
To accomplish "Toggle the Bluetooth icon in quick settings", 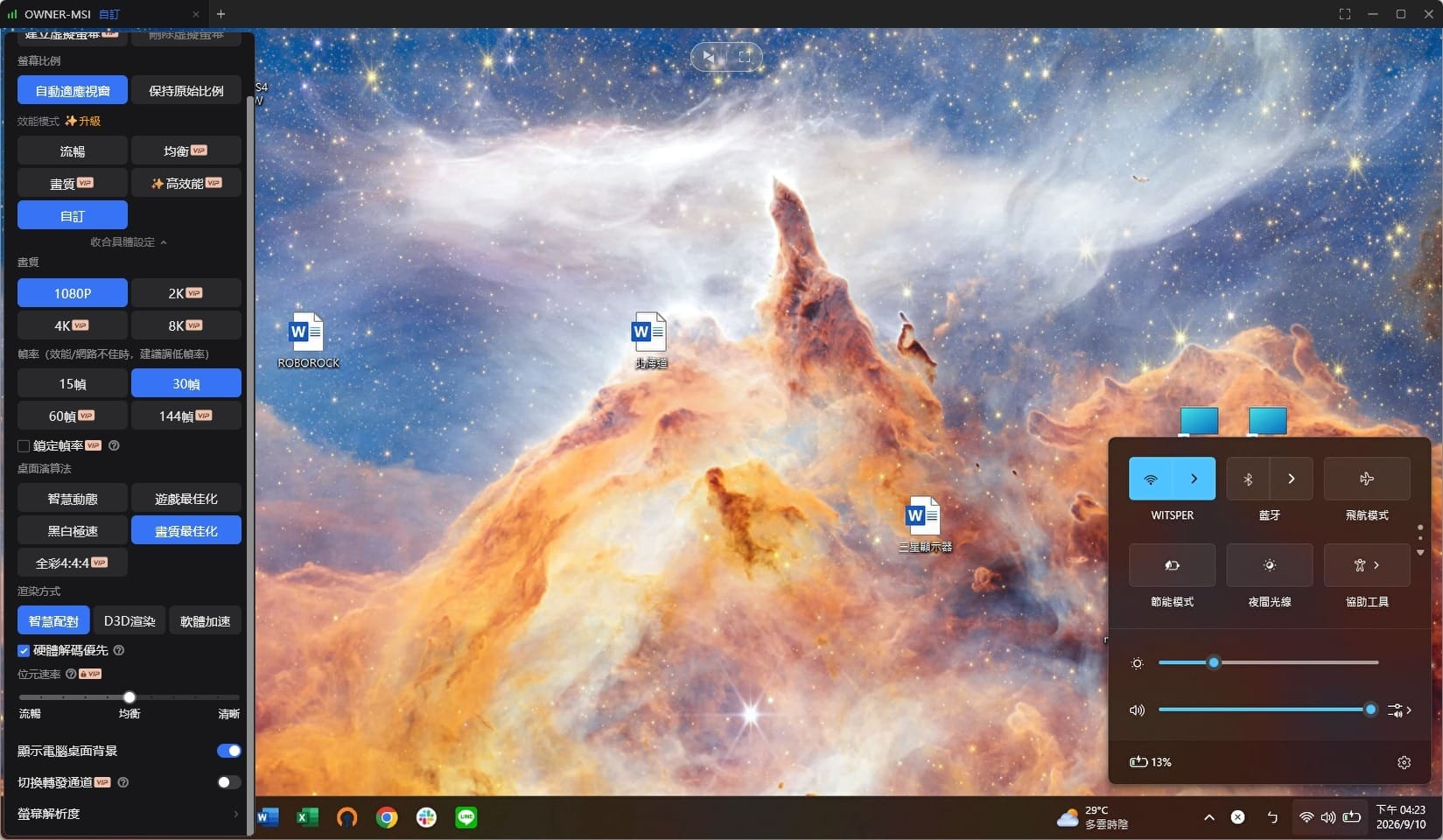I will 1248,479.
